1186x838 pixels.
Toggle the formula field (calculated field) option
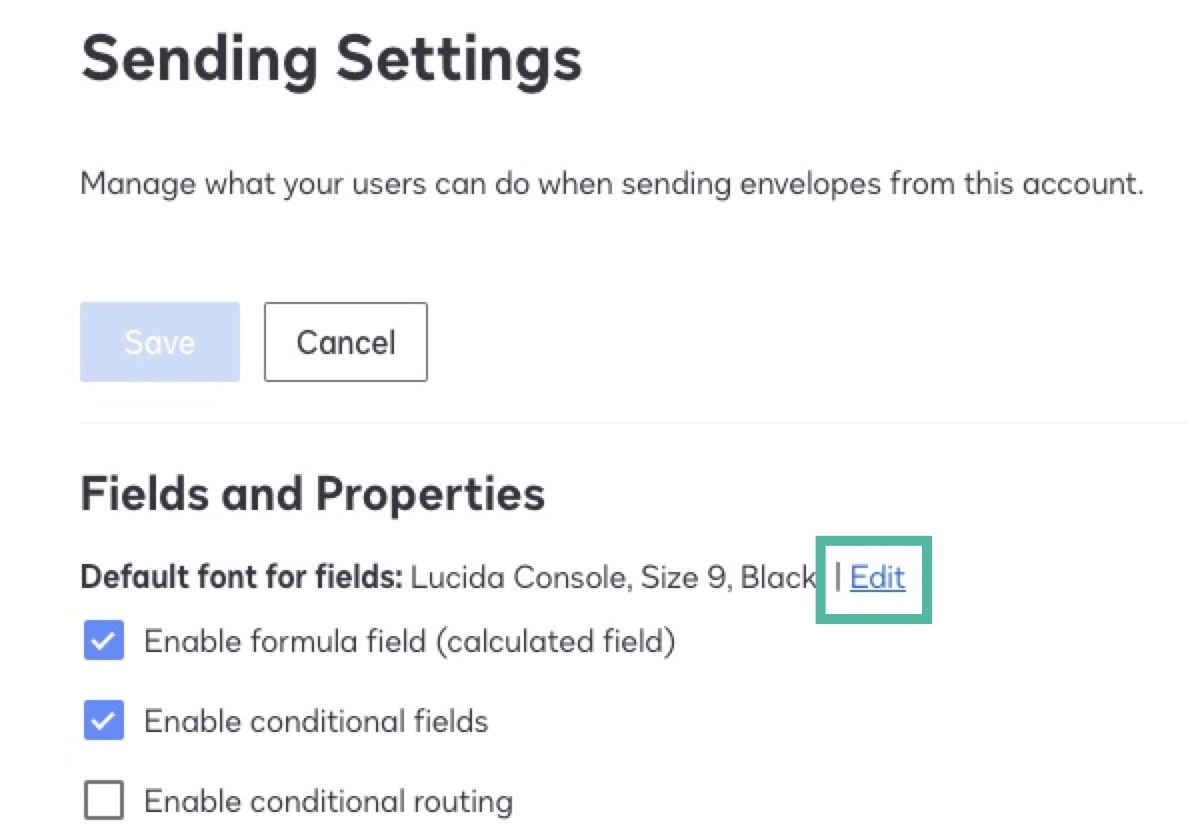coord(103,641)
